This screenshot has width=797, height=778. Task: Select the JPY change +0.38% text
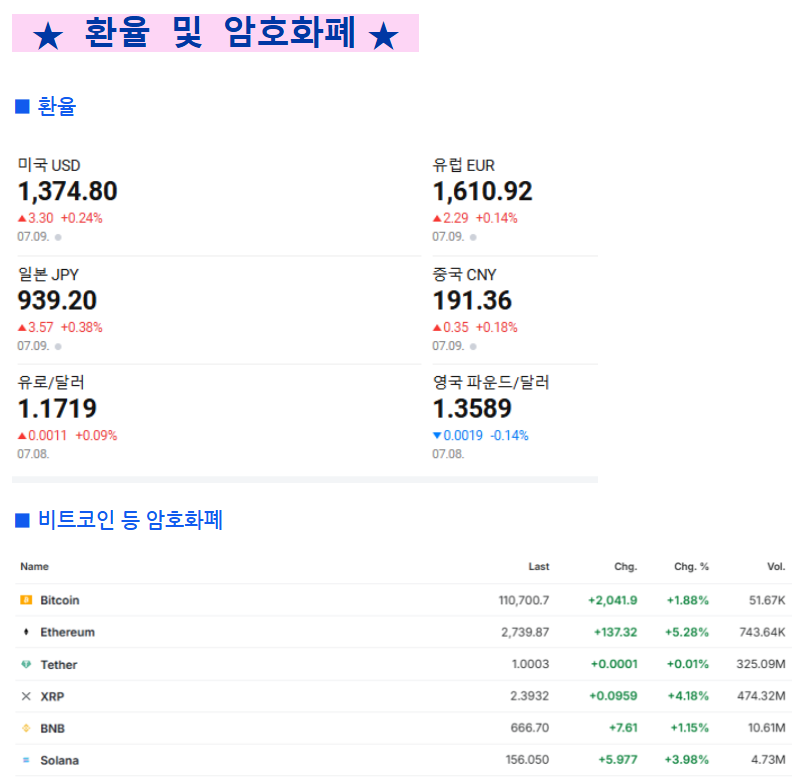(x=82, y=328)
